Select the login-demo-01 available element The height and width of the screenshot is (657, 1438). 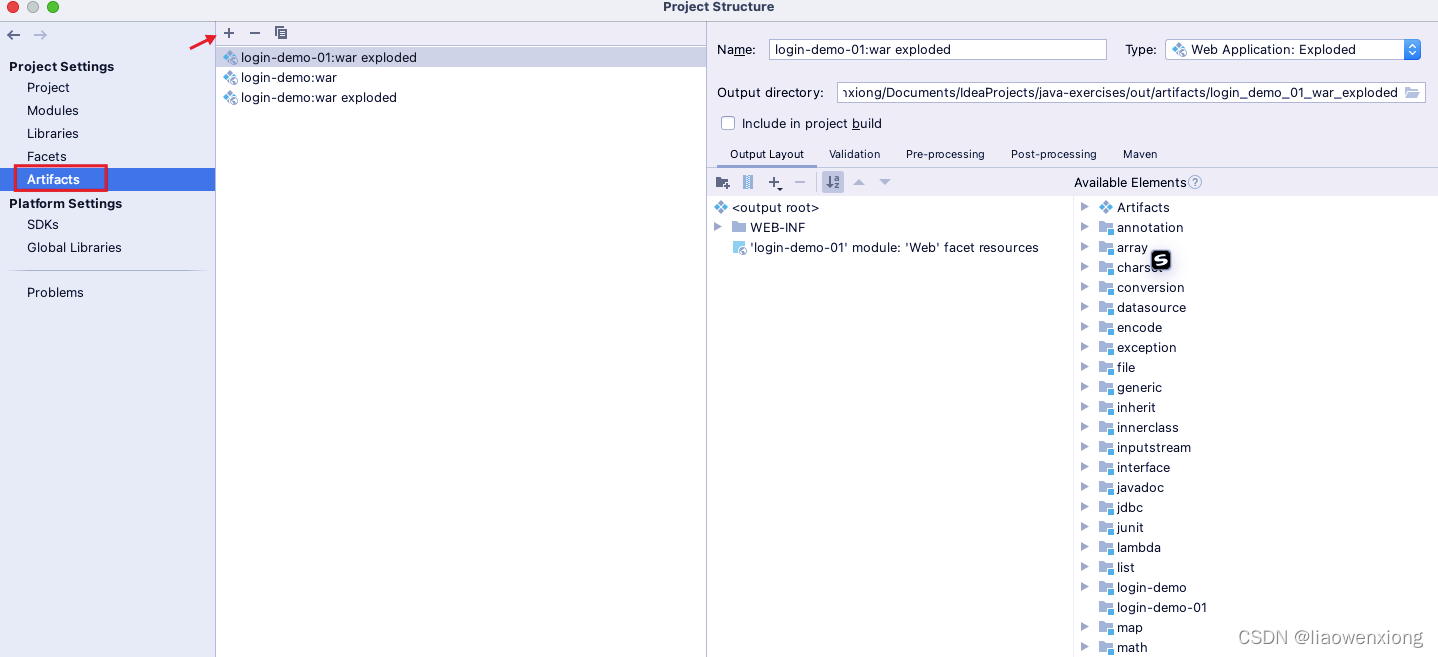[1161, 608]
